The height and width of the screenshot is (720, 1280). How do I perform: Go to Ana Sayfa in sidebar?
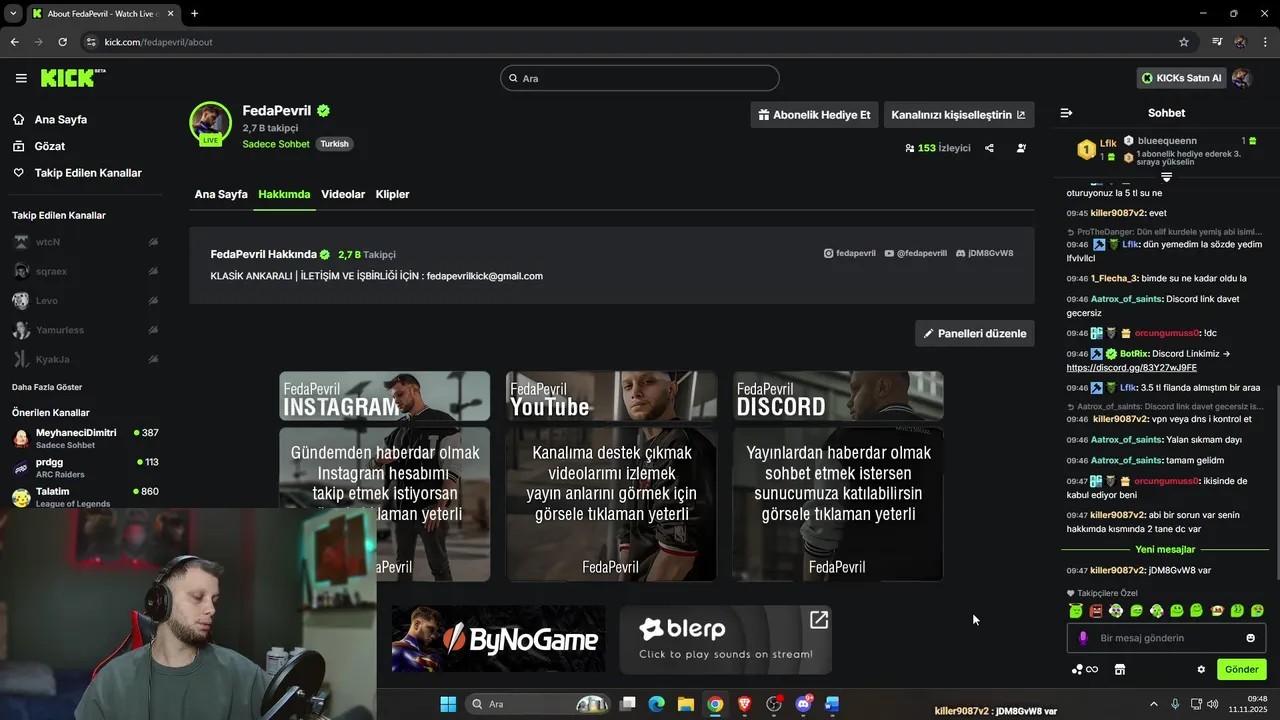click(50, 119)
